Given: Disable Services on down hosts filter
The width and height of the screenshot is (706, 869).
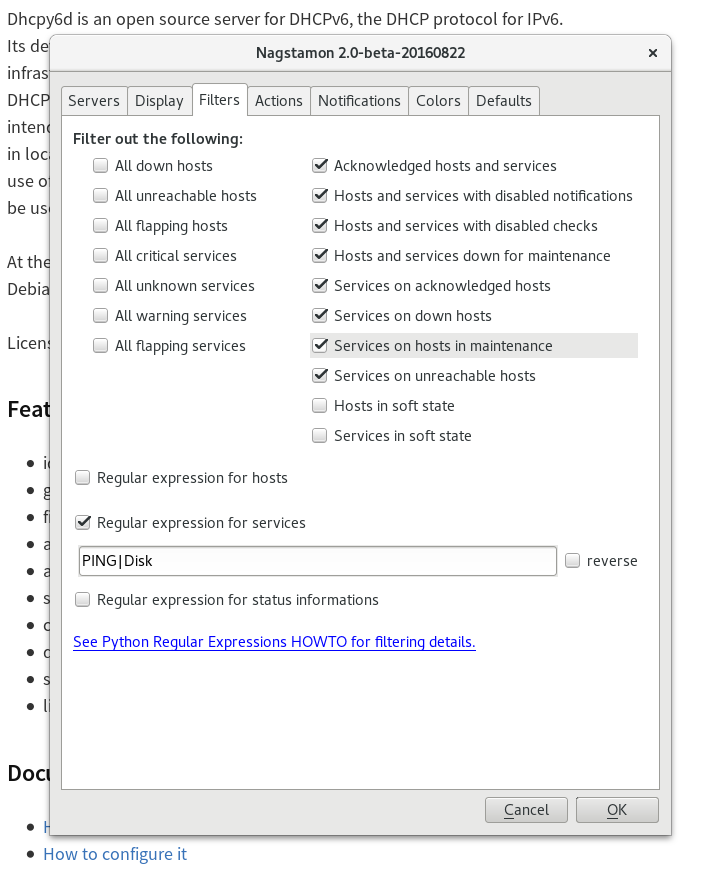Looking at the screenshot, I should [320, 316].
